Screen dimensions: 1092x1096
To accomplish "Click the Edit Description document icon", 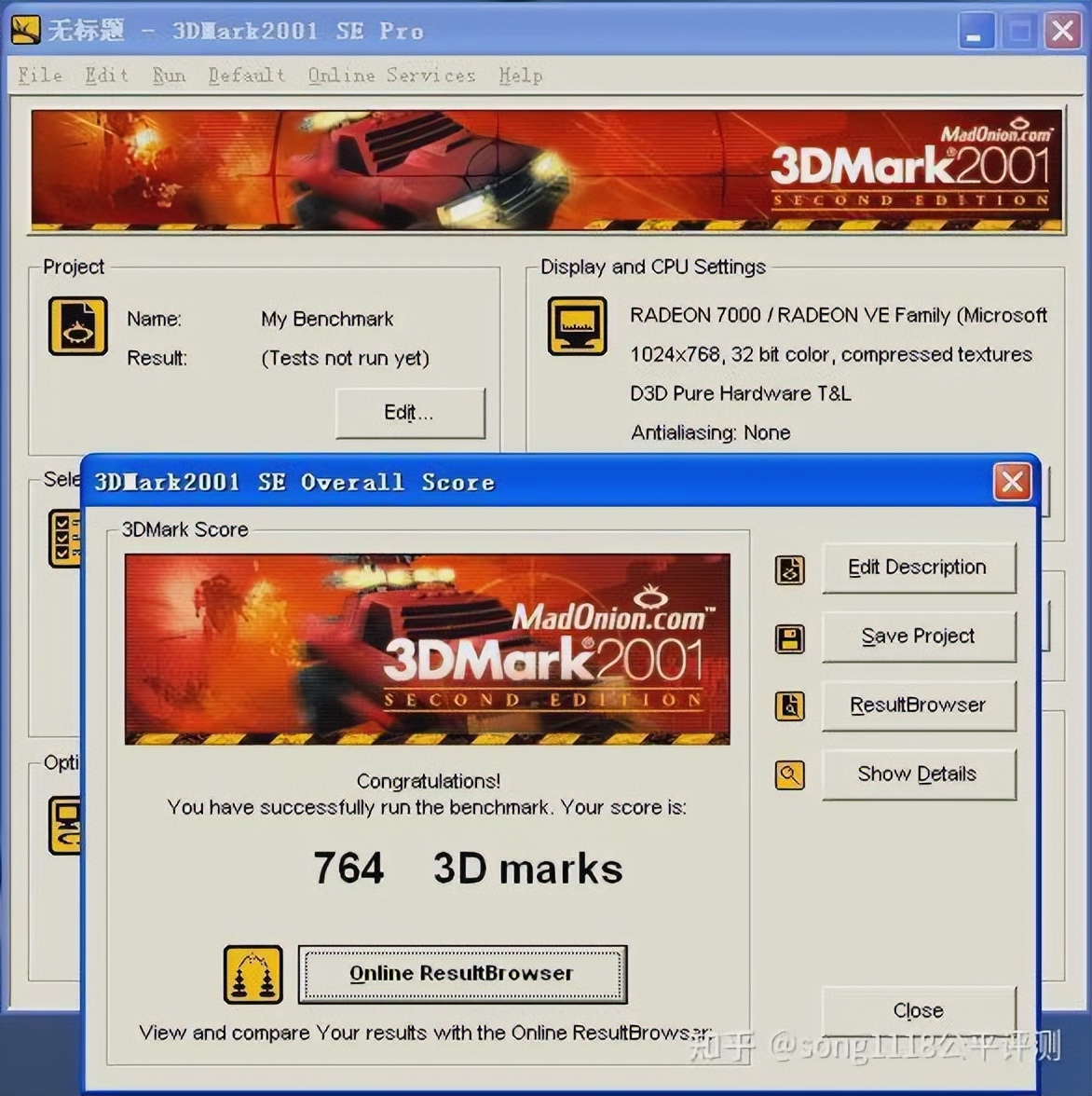I will (790, 569).
